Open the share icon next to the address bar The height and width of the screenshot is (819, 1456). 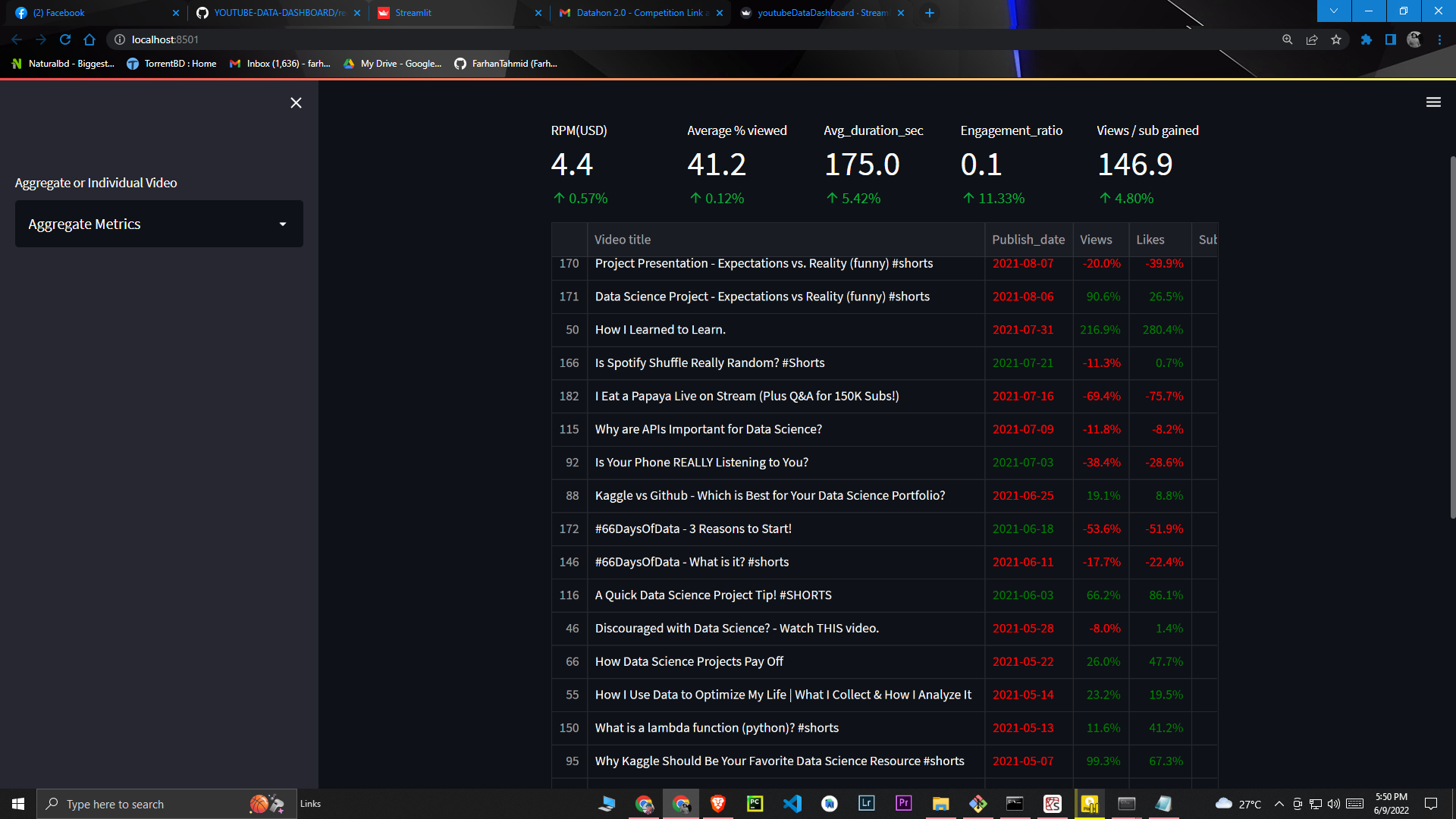pos(1312,39)
